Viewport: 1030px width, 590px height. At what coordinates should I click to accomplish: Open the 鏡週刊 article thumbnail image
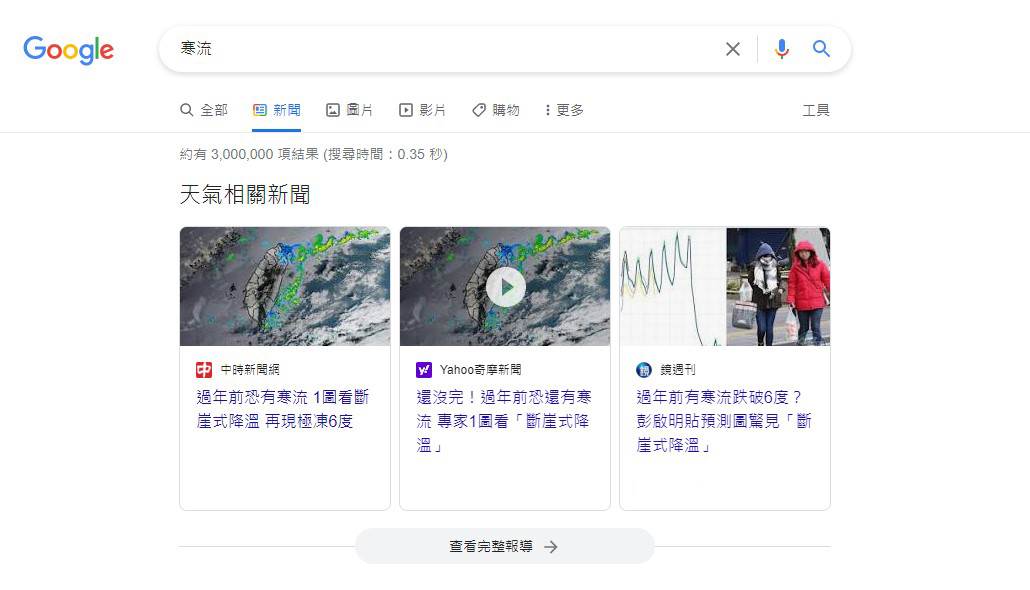point(724,287)
